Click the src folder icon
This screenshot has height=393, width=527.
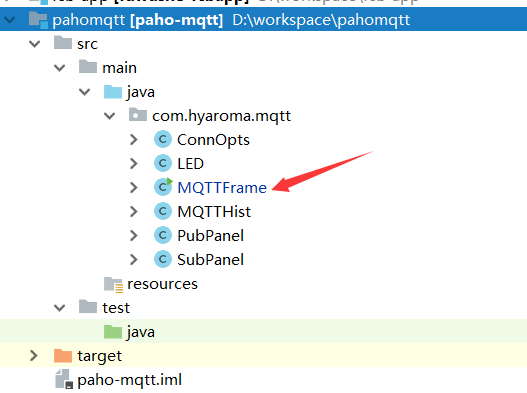63,43
